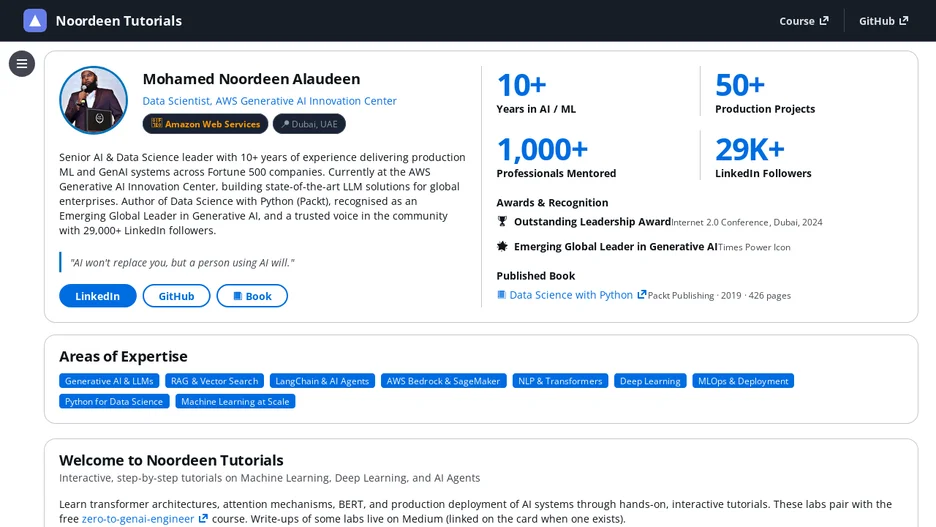Click the Outstanding Leadership Award text
This screenshot has width=936, height=527.
tap(592, 221)
